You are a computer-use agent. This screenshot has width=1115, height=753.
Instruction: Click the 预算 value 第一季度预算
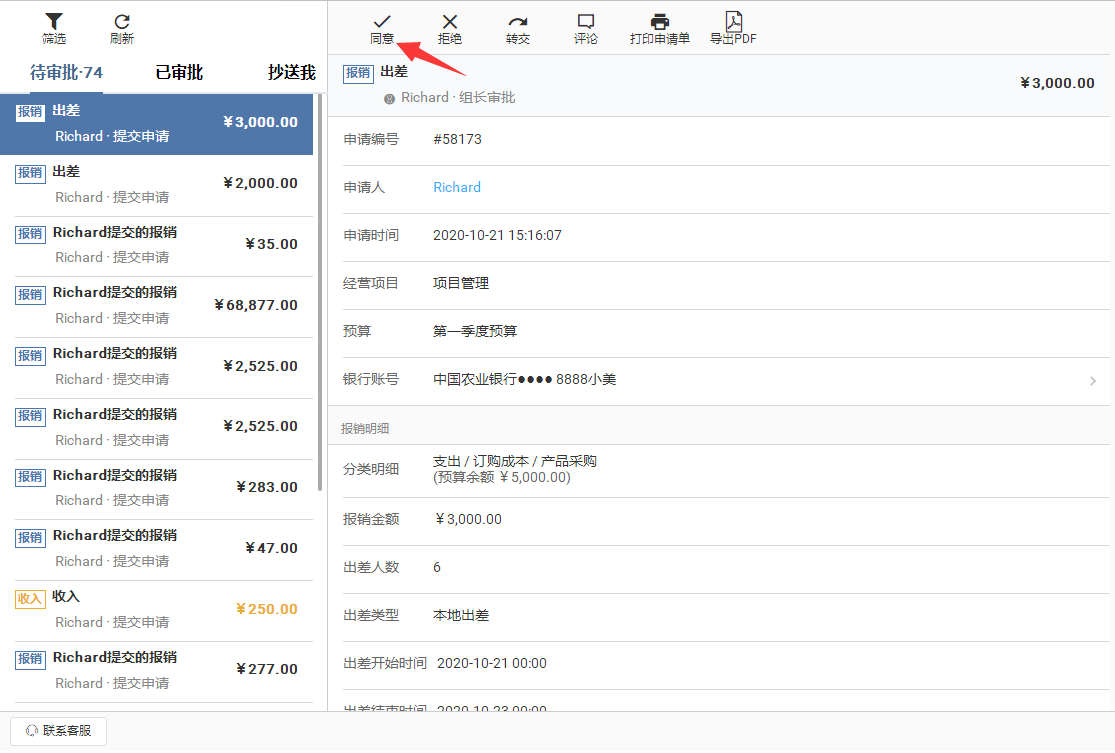coord(475,331)
